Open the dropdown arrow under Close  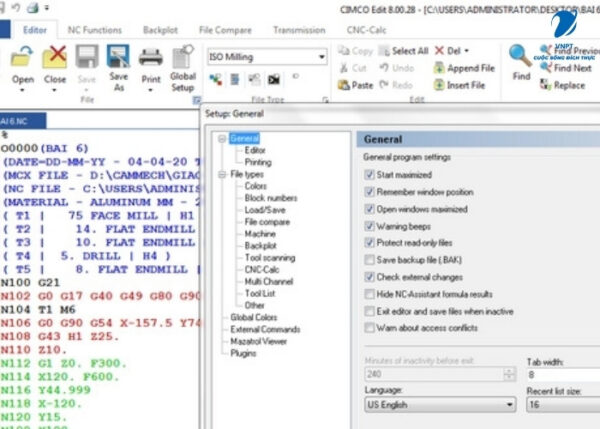[54, 90]
